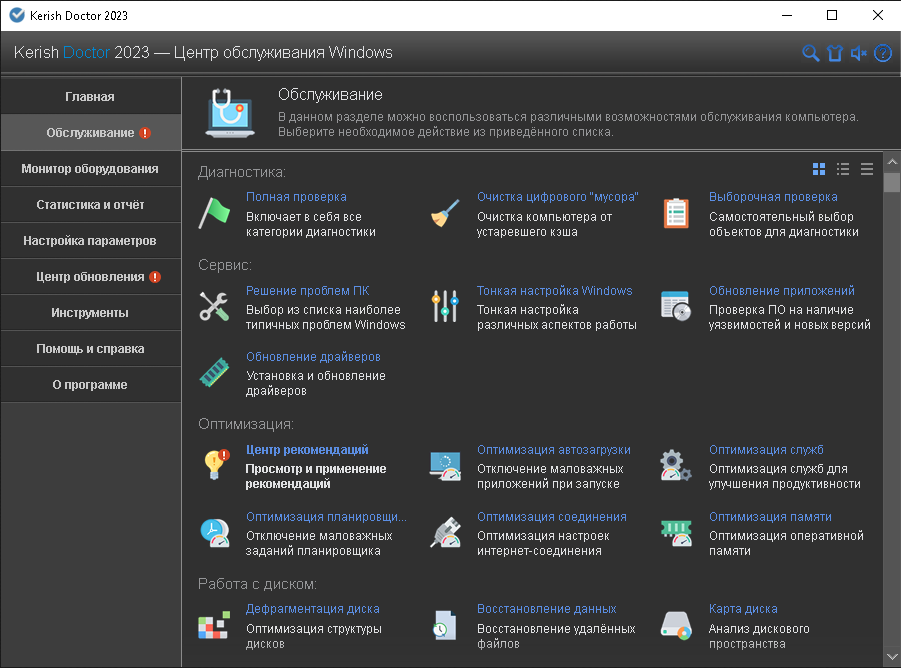Image resolution: width=901 pixels, height=668 pixels.
Task: Open Помощь и справка section
Action: tap(90, 349)
